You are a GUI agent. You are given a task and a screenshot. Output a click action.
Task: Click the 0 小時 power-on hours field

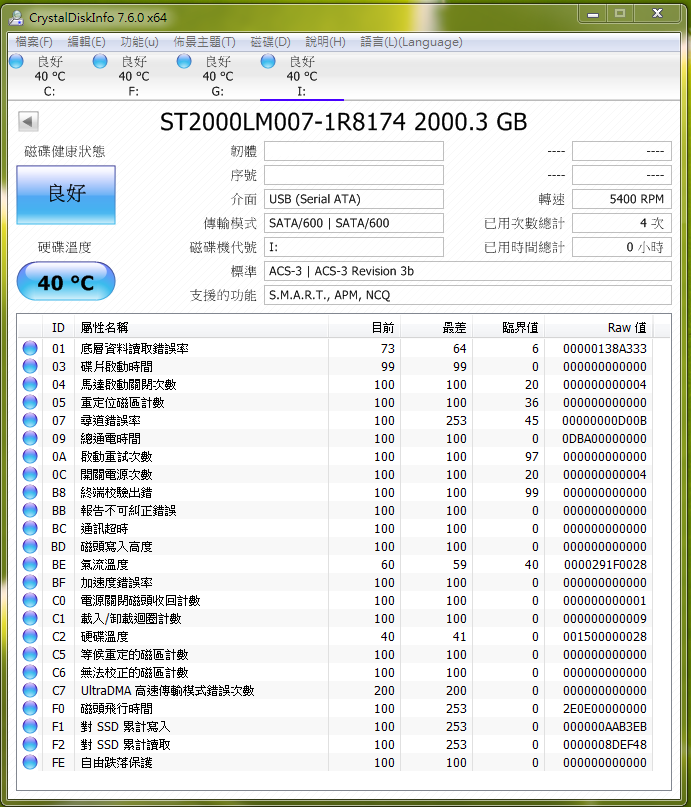622,247
